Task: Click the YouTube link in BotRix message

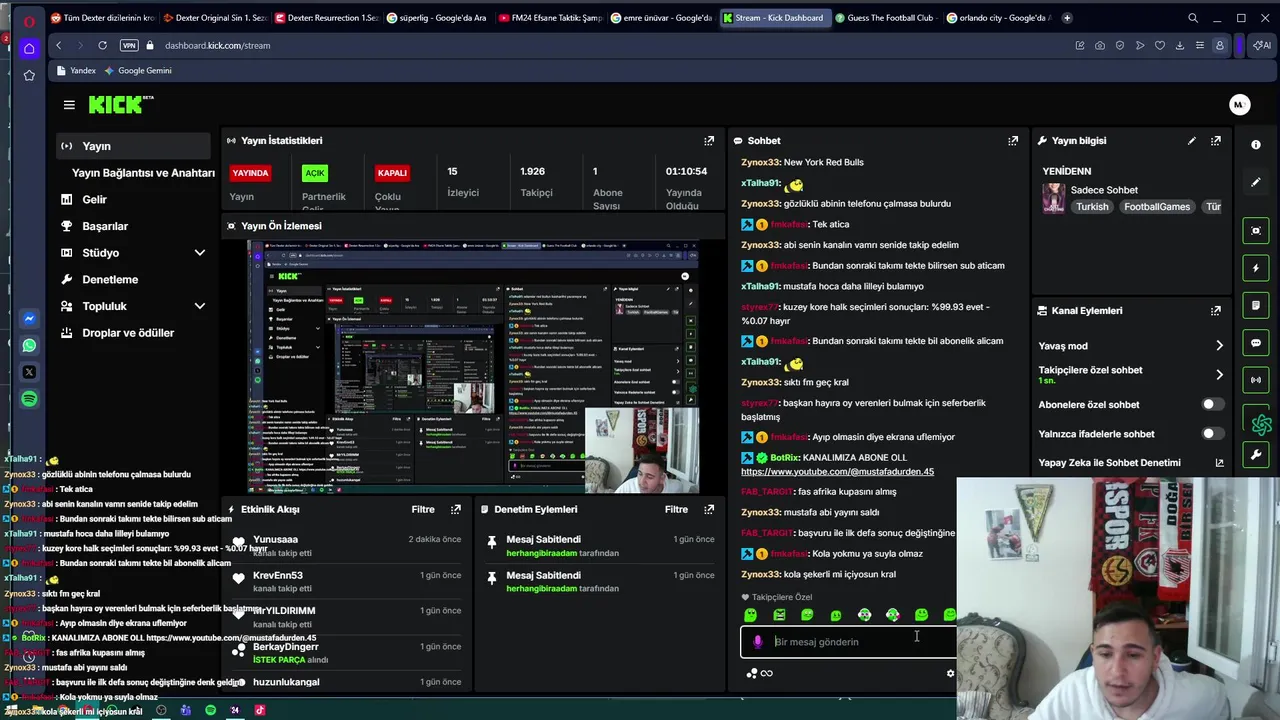Action: click(x=837, y=471)
